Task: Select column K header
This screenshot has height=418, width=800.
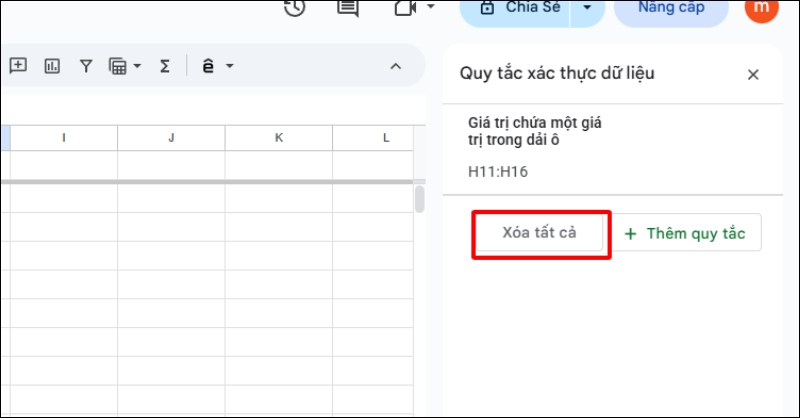Action: pos(279,138)
